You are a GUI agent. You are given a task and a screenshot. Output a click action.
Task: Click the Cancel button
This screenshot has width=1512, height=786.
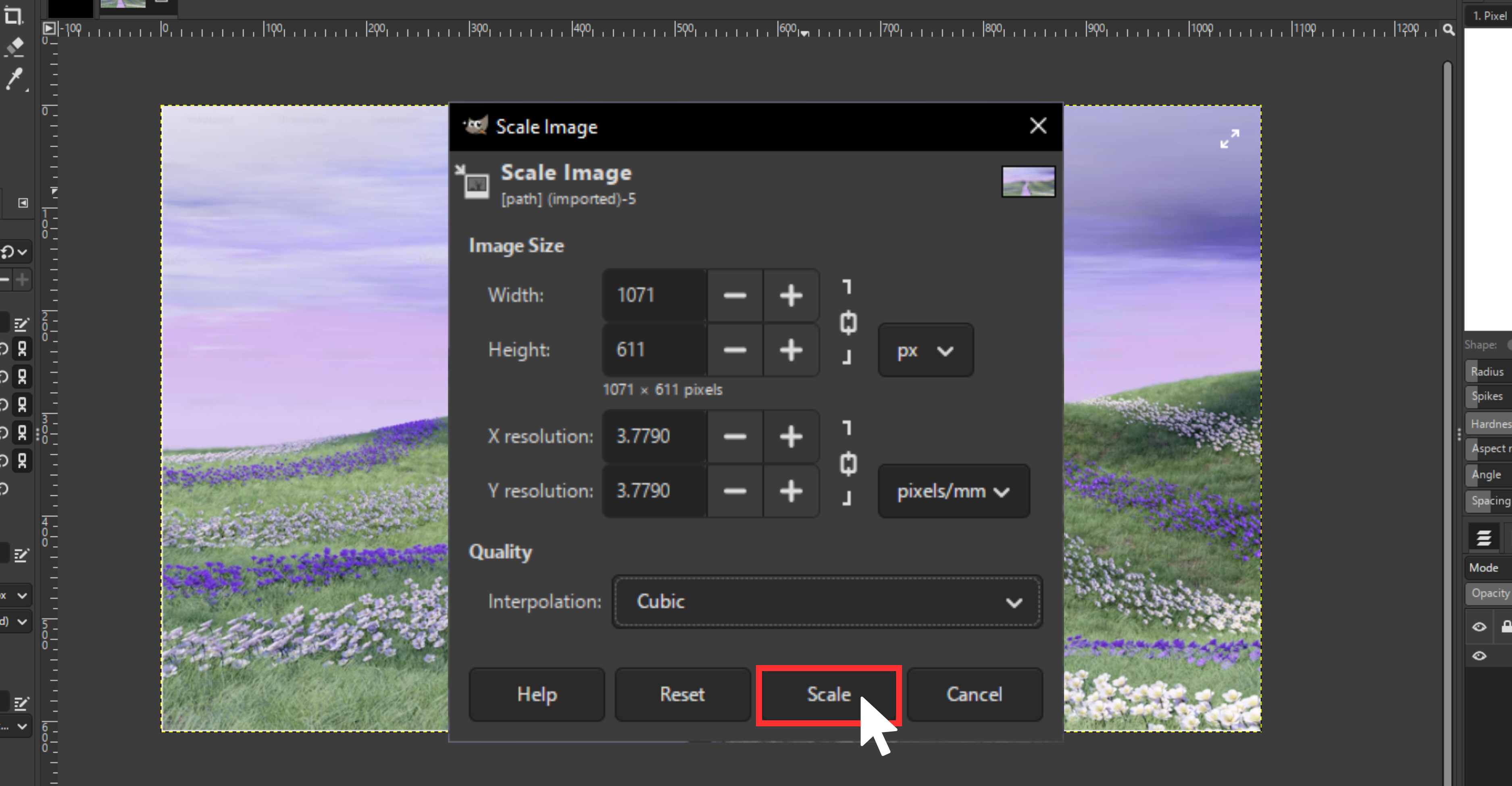click(975, 695)
